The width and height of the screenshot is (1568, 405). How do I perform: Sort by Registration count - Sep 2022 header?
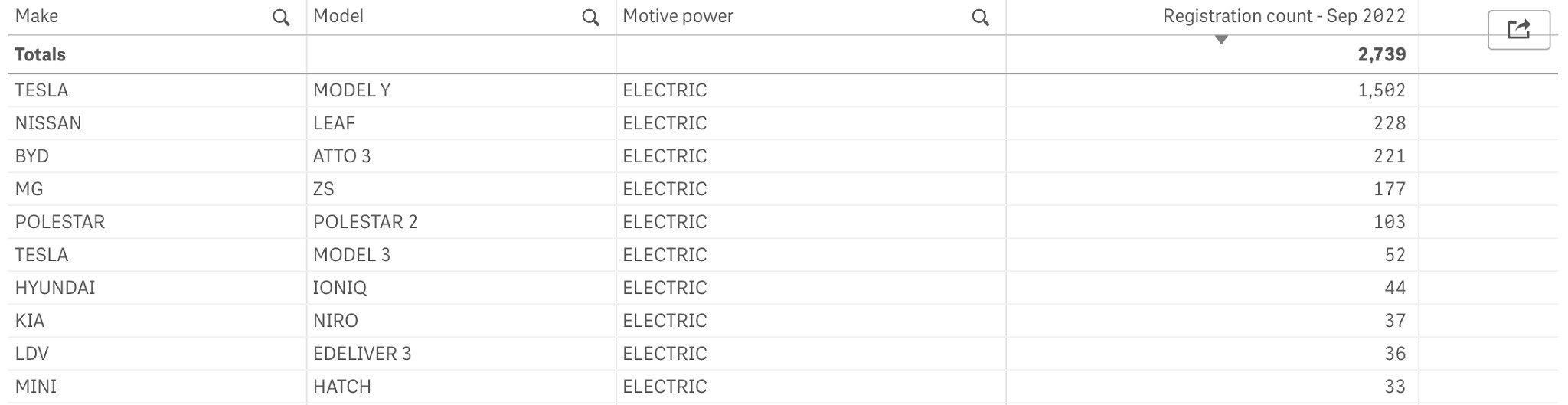pyautogui.click(x=1284, y=16)
